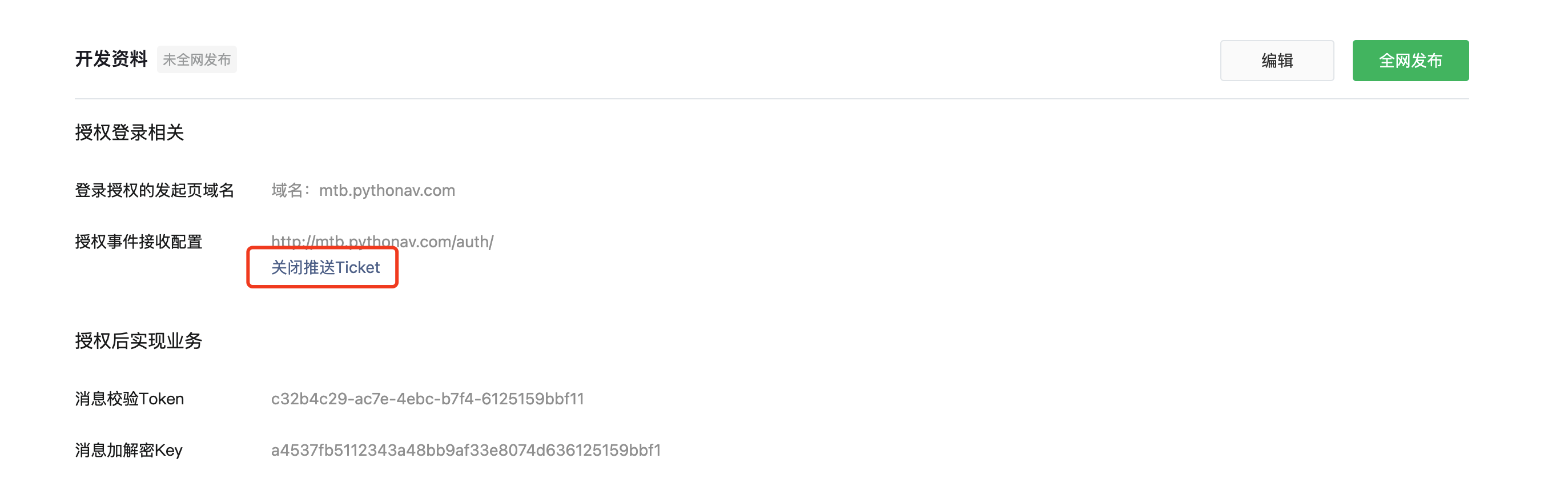Click the 编辑 button
Image resolution: width=1568 pixels, height=482 pixels.
pos(1276,61)
